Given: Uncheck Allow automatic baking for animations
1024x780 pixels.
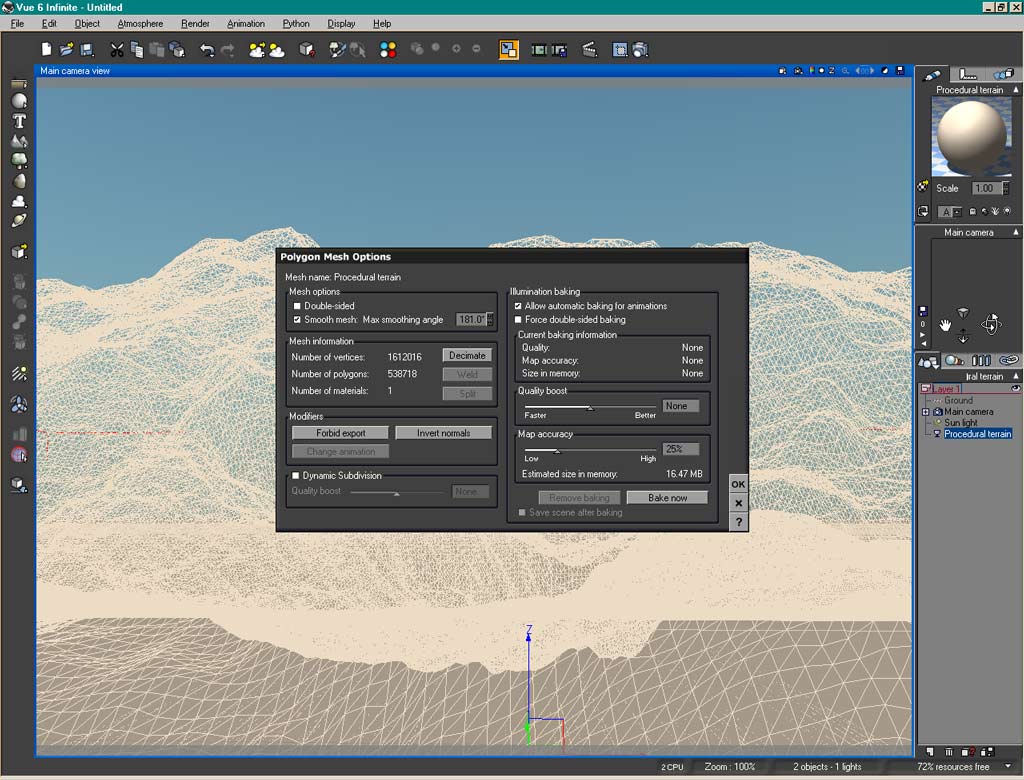Looking at the screenshot, I should [x=518, y=306].
